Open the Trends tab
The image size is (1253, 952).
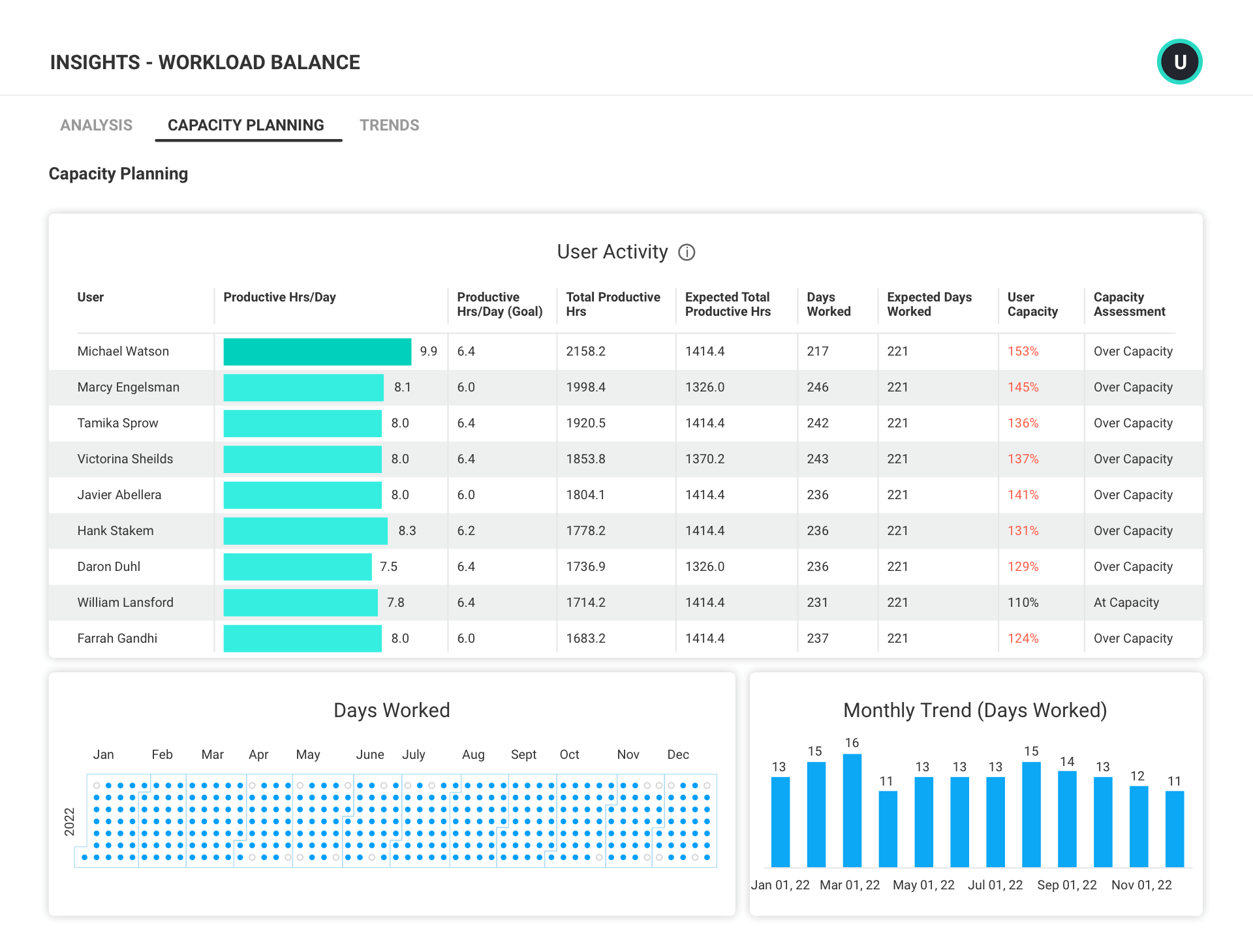389,125
